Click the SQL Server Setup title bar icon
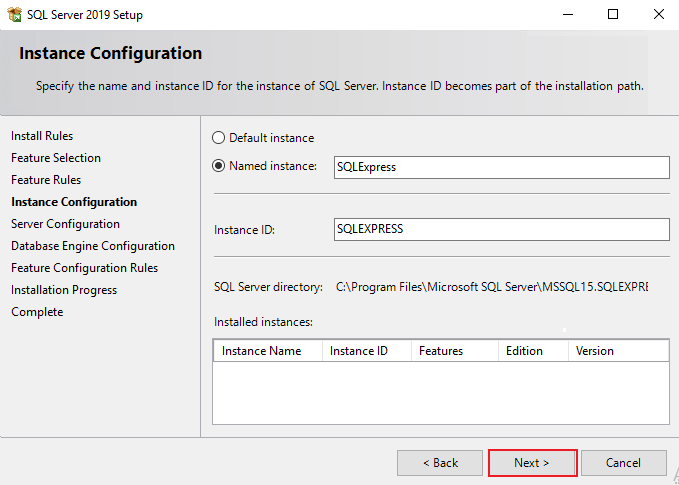Image resolution: width=679 pixels, height=485 pixels. pyautogui.click(x=13, y=14)
